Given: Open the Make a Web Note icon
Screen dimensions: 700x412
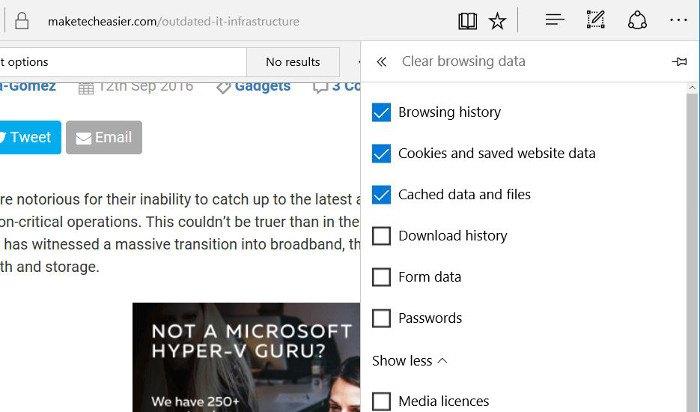Looking at the screenshot, I should click(x=596, y=21).
